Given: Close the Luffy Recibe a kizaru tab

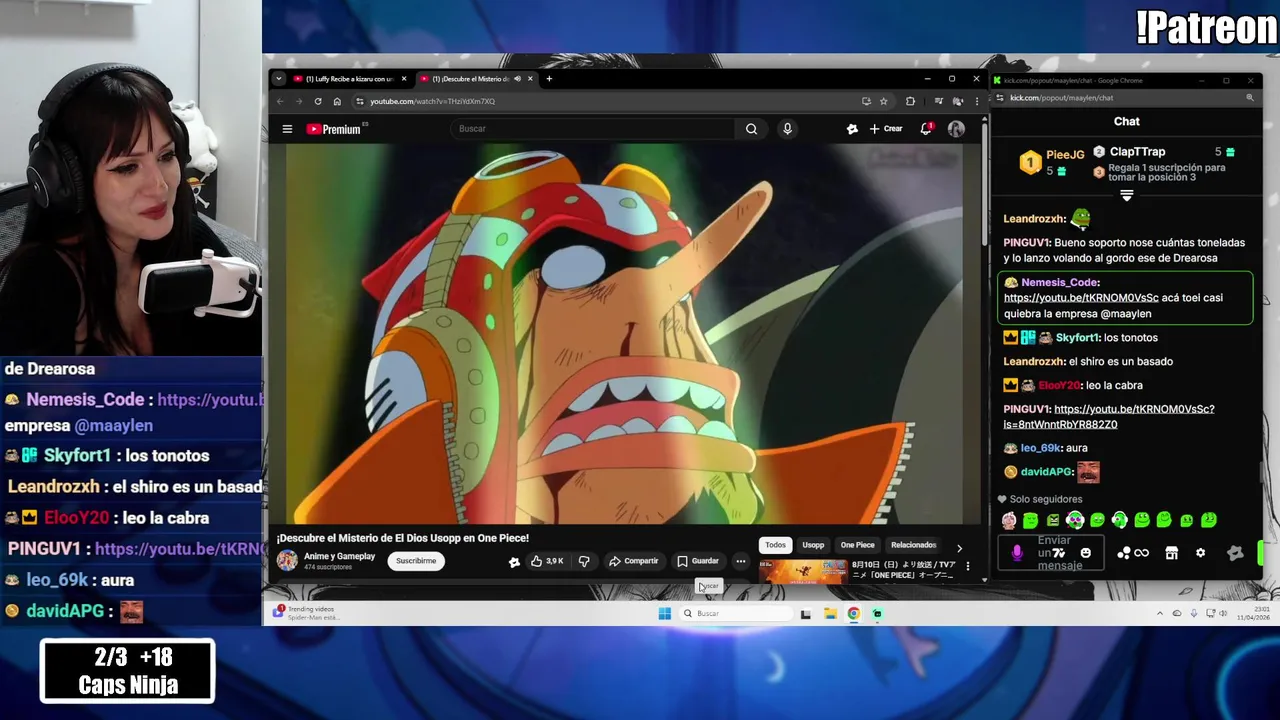Looking at the screenshot, I should click(x=404, y=79).
